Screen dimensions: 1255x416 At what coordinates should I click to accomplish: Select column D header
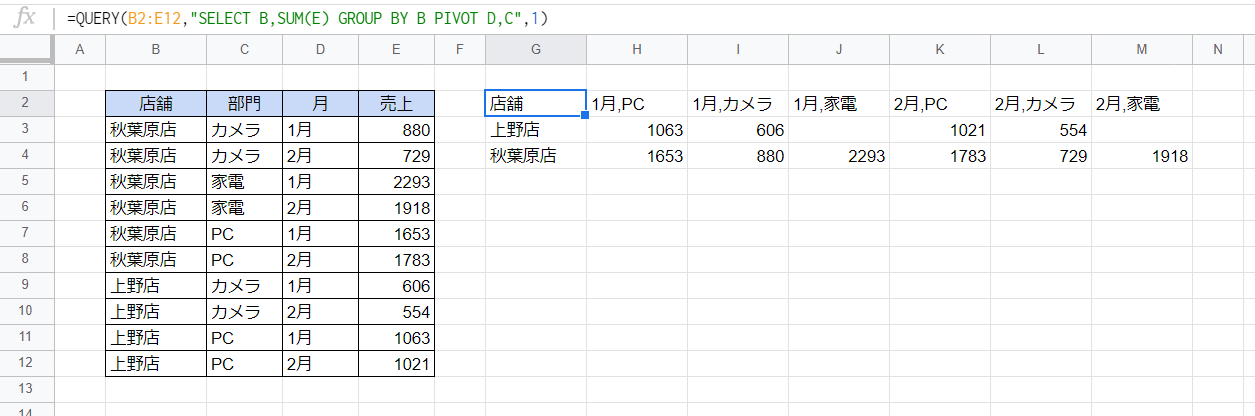click(321, 50)
